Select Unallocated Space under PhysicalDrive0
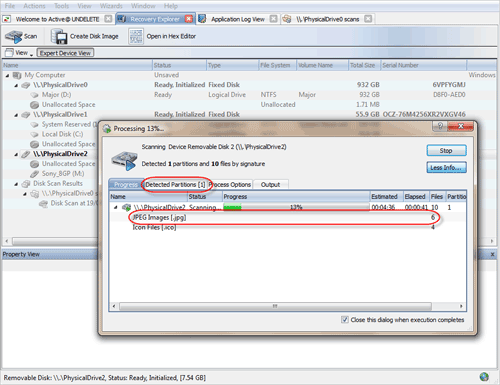Viewport: 500px width, 385px height. [68, 105]
